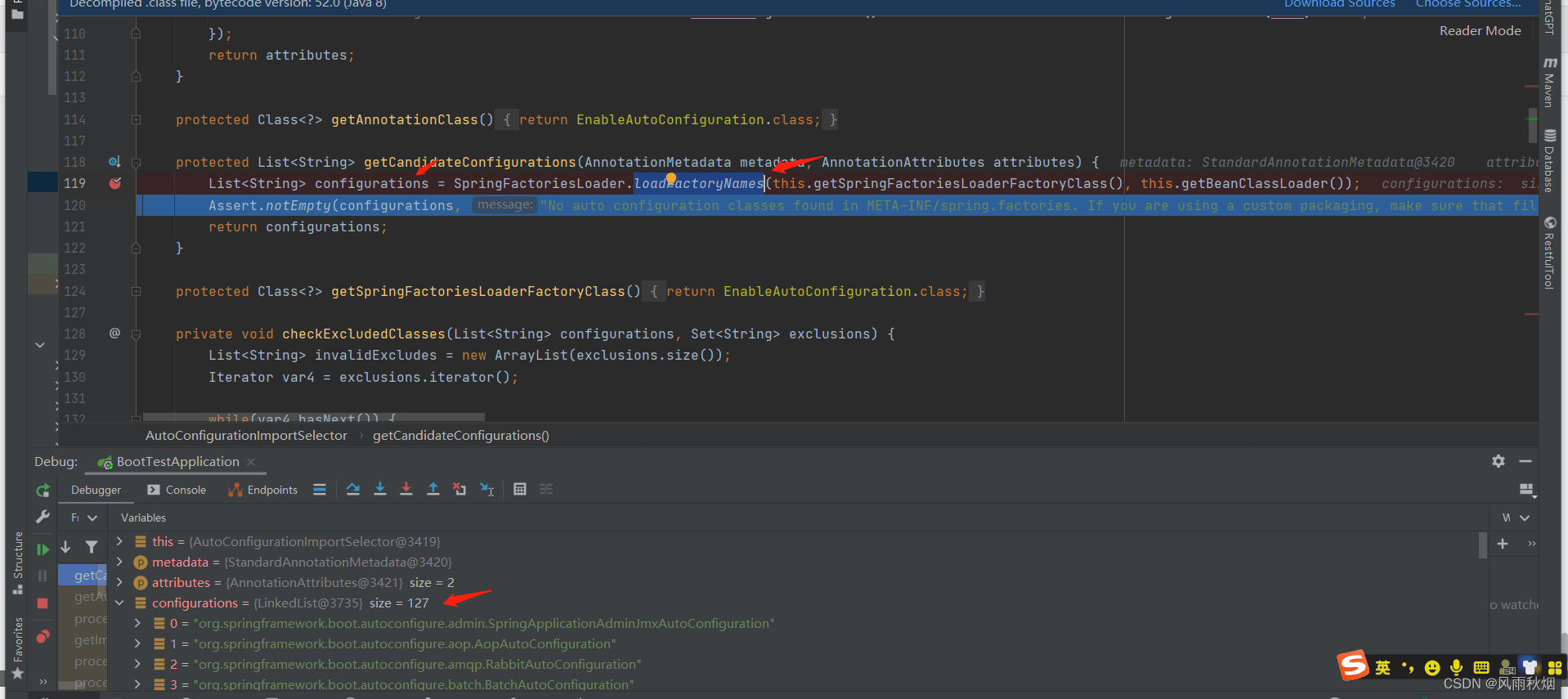
Task: Resume program execution
Action: [43, 549]
